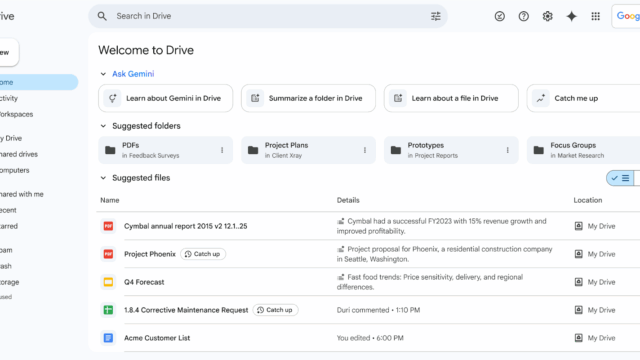Click the Slides icon for Q4 Forecast
The height and width of the screenshot is (360, 640).
click(108, 282)
